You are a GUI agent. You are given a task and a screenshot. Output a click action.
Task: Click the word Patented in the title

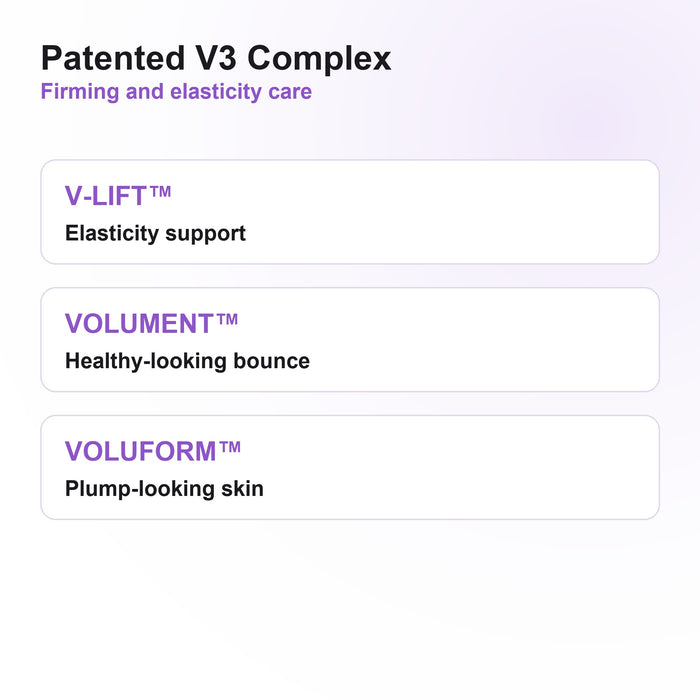(113, 58)
